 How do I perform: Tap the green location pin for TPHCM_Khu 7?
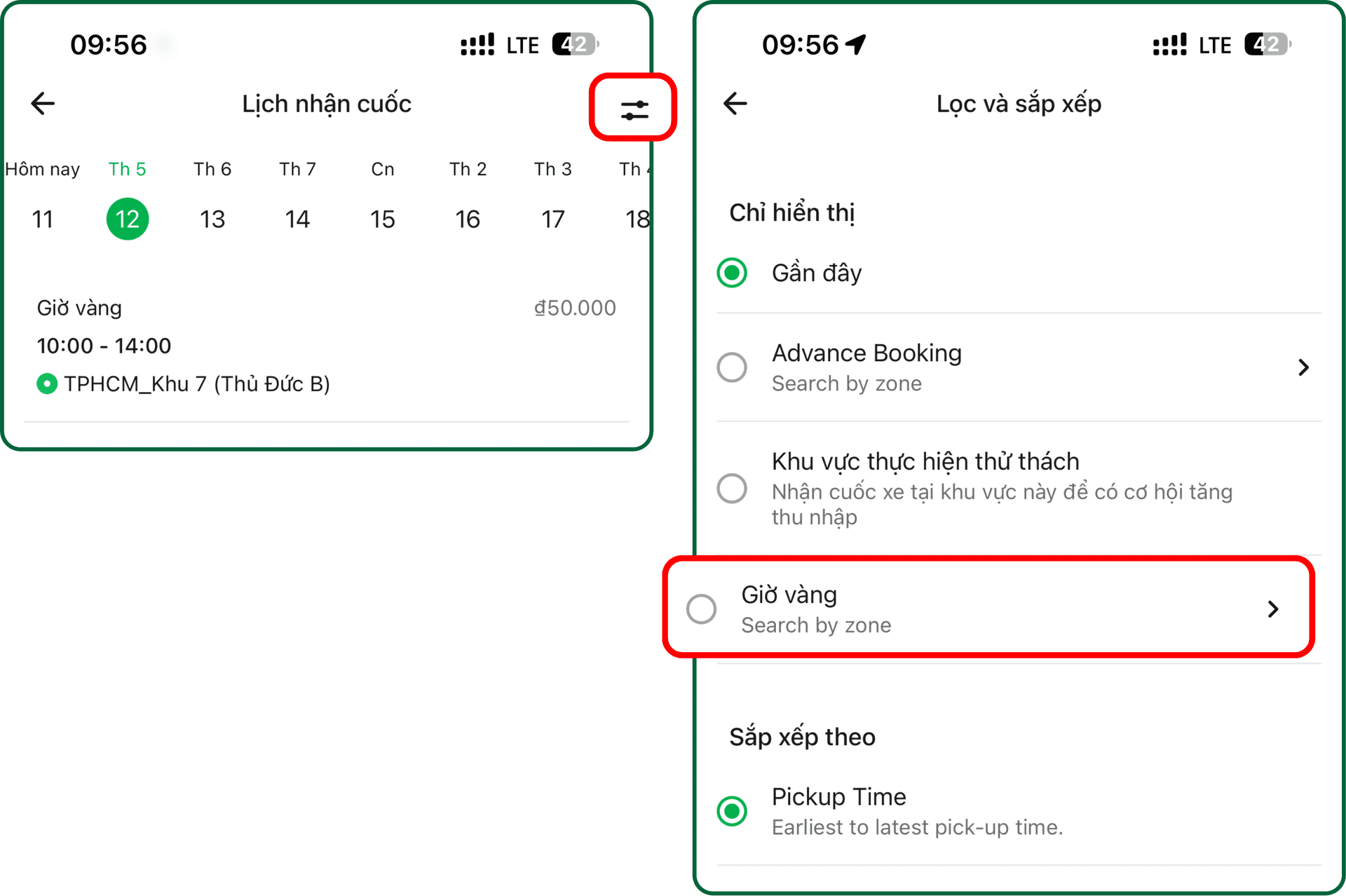click(47, 384)
